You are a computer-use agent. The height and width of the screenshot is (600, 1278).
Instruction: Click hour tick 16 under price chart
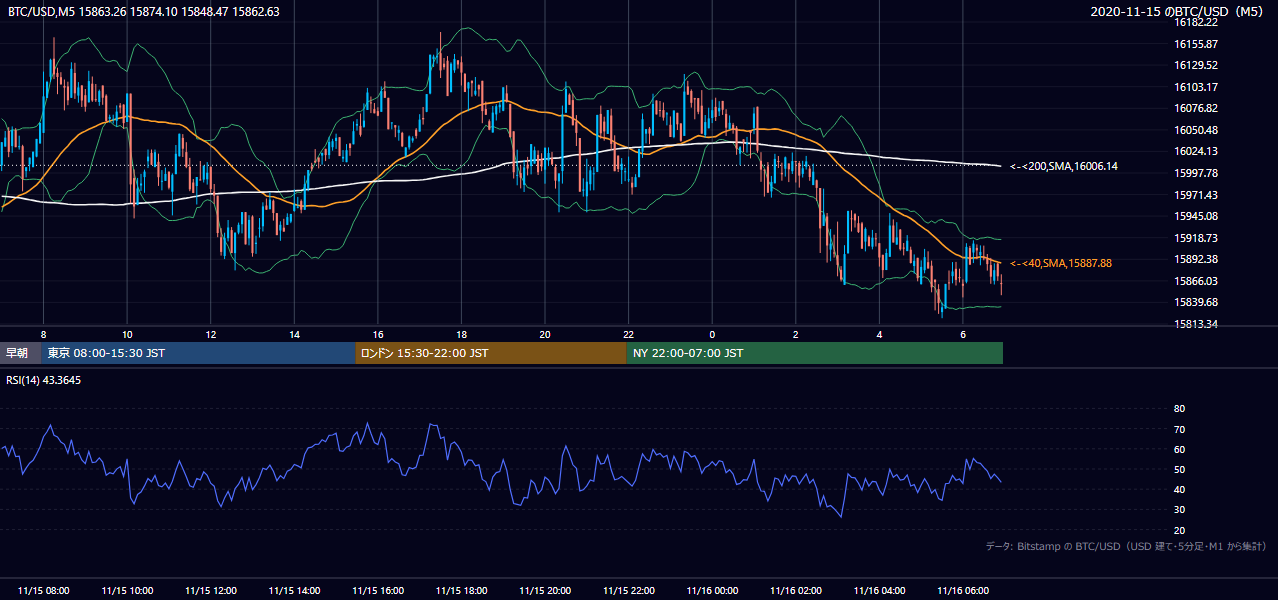pos(378,334)
